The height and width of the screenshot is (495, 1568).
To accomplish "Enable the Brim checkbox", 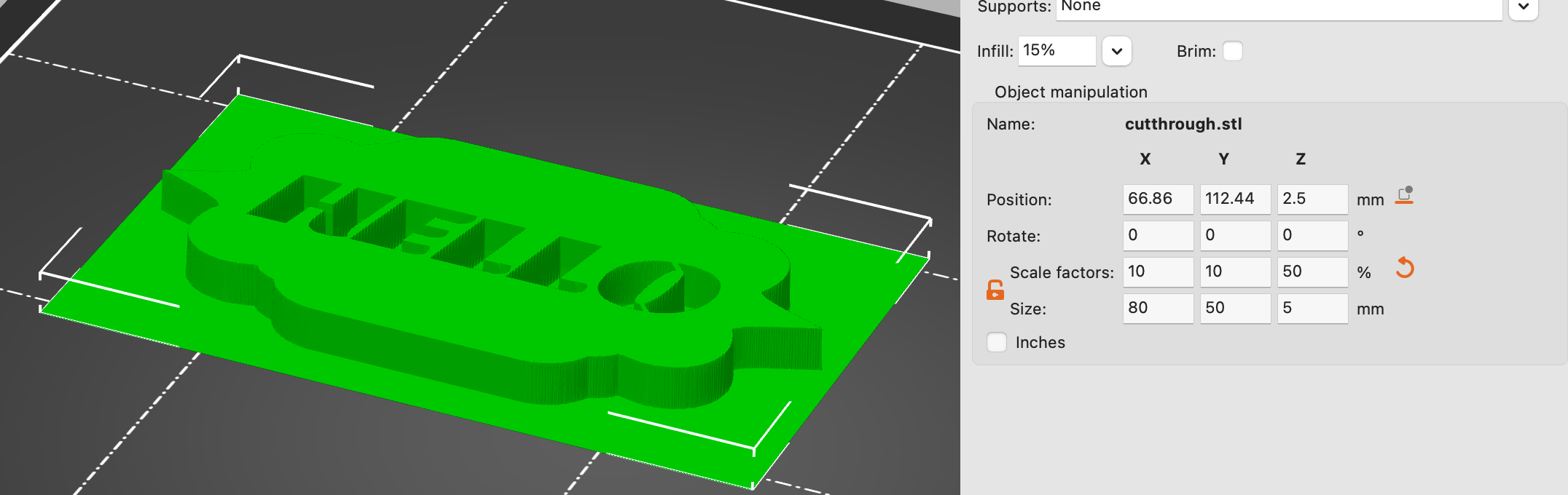I will 1233,51.
